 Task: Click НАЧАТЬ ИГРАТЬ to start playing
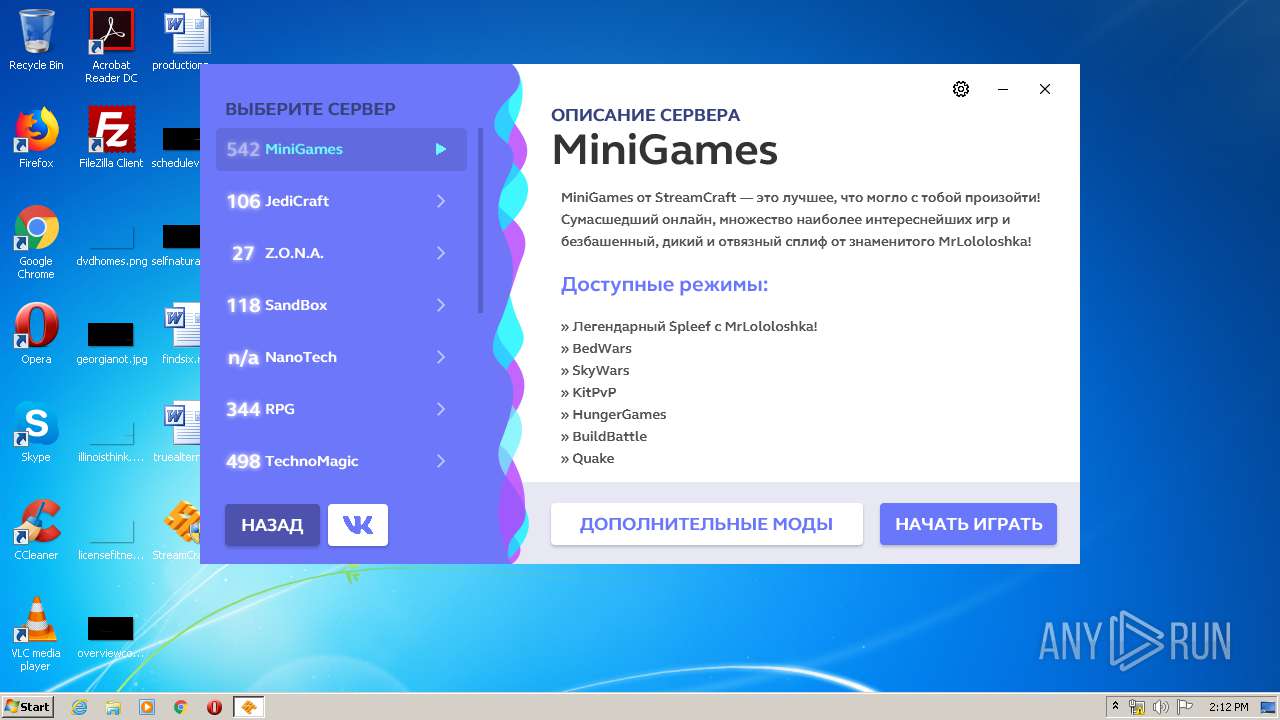tap(968, 524)
